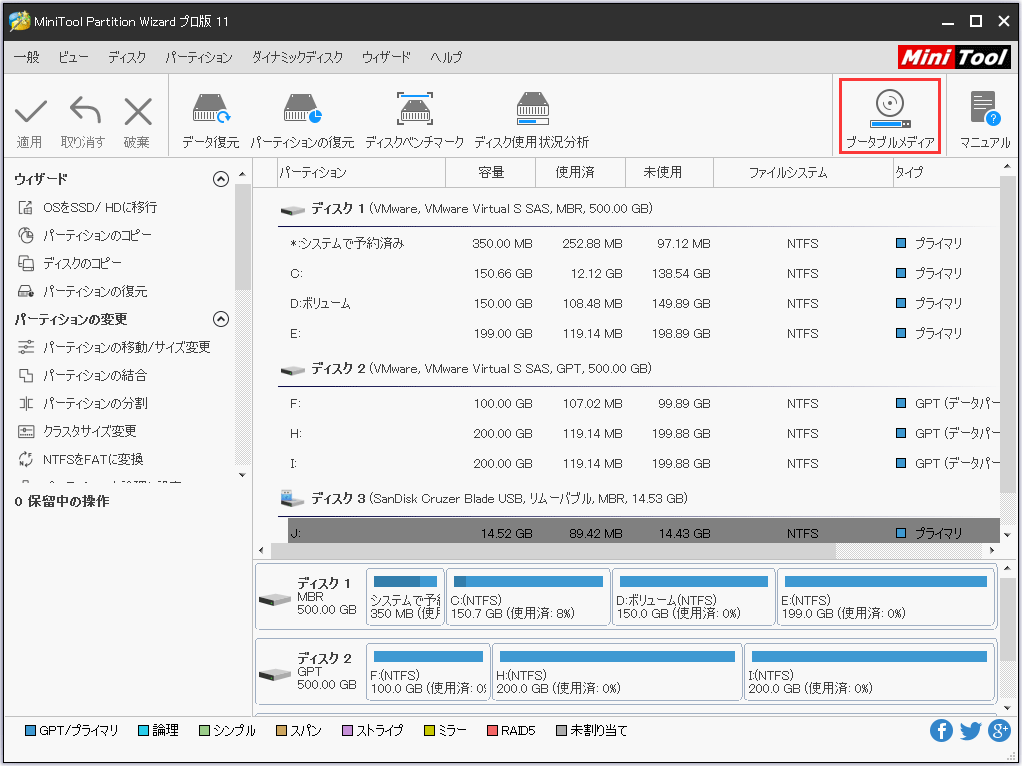Sort by File System (ファイルシステム) column header
The width and height of the screenshot is (1022, 766).
pyautogui.click(x=803, y=173)
